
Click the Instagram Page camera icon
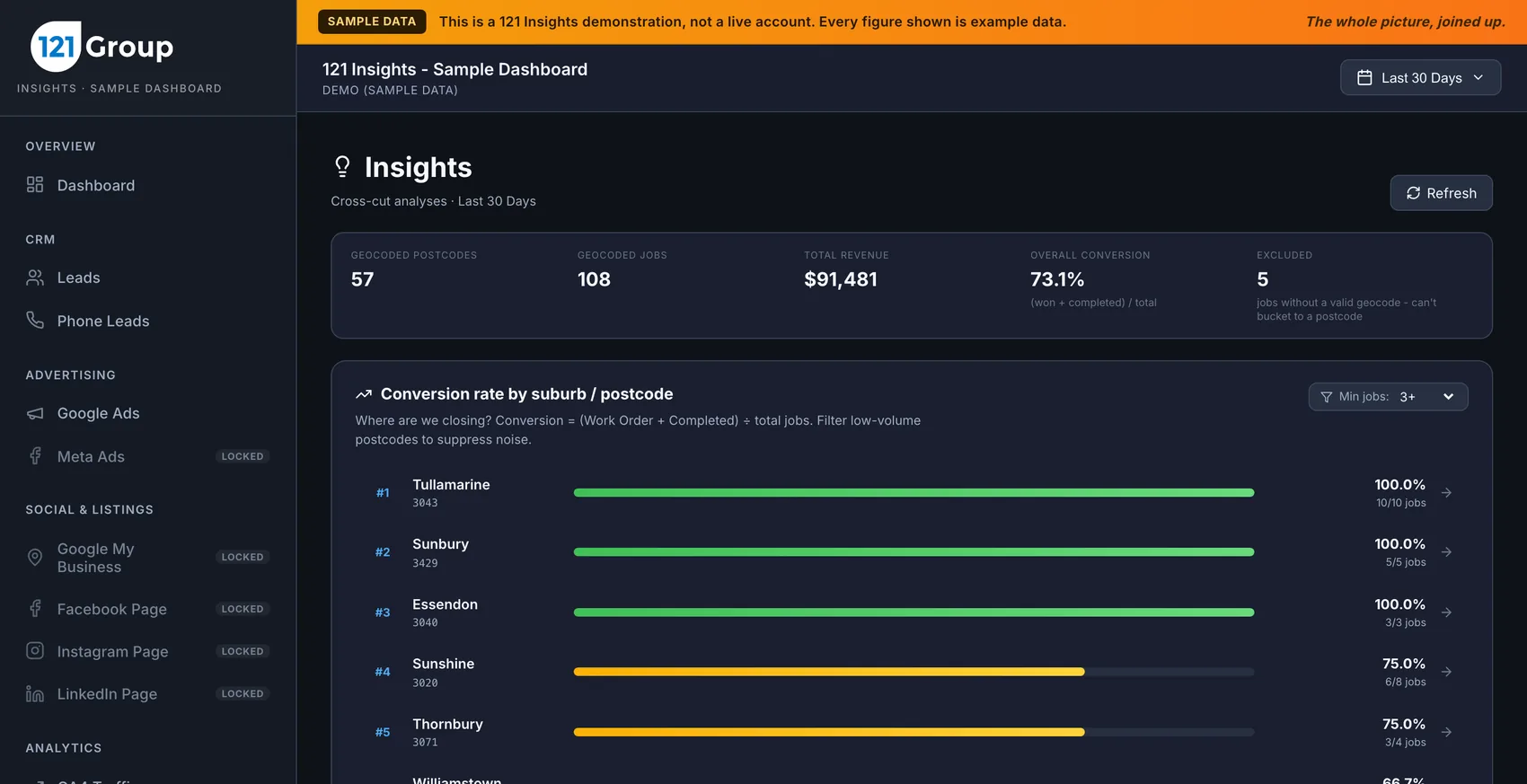[35, 650]
